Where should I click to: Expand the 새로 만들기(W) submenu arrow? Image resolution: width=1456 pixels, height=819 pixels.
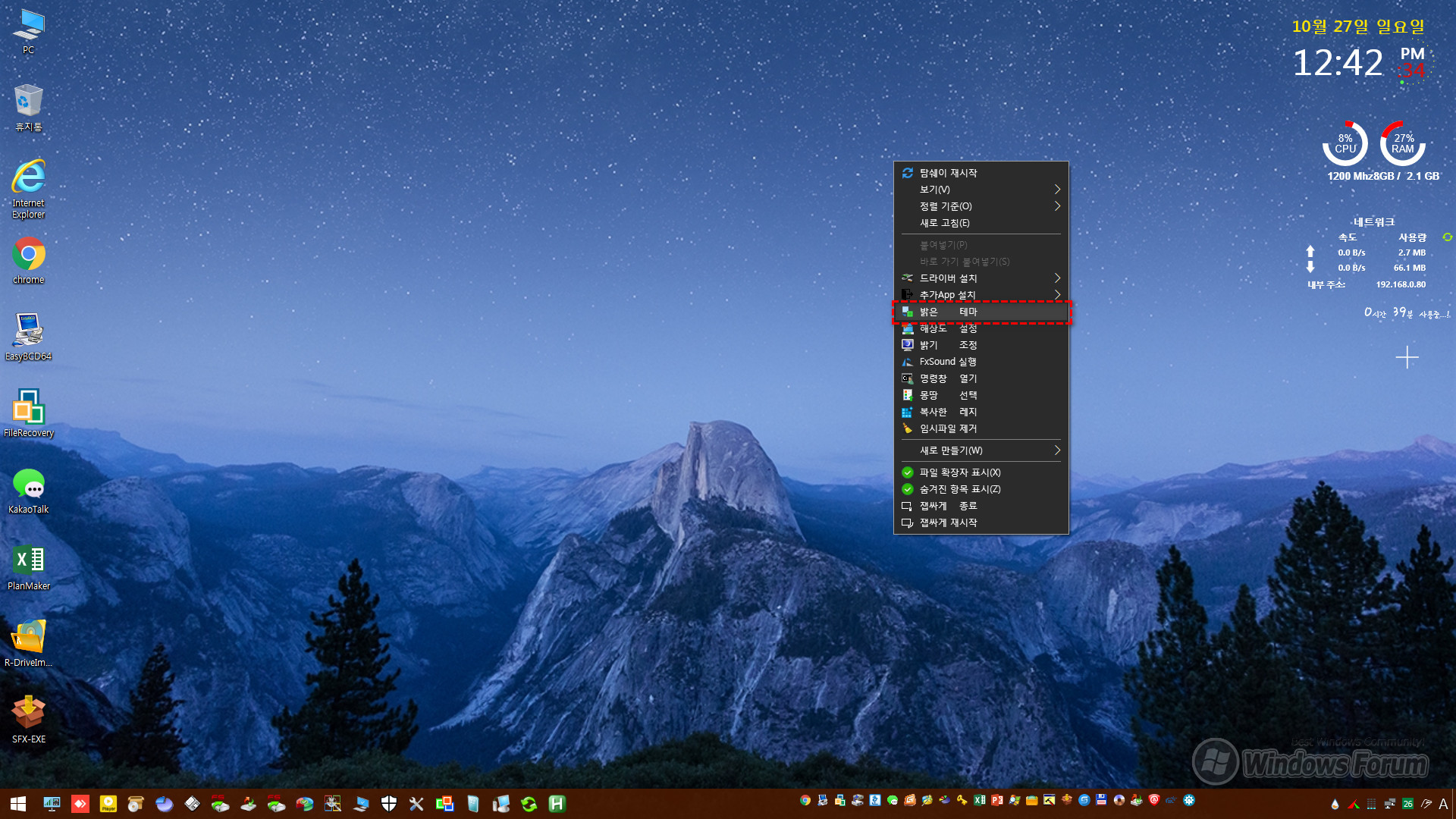(1057, 450)
